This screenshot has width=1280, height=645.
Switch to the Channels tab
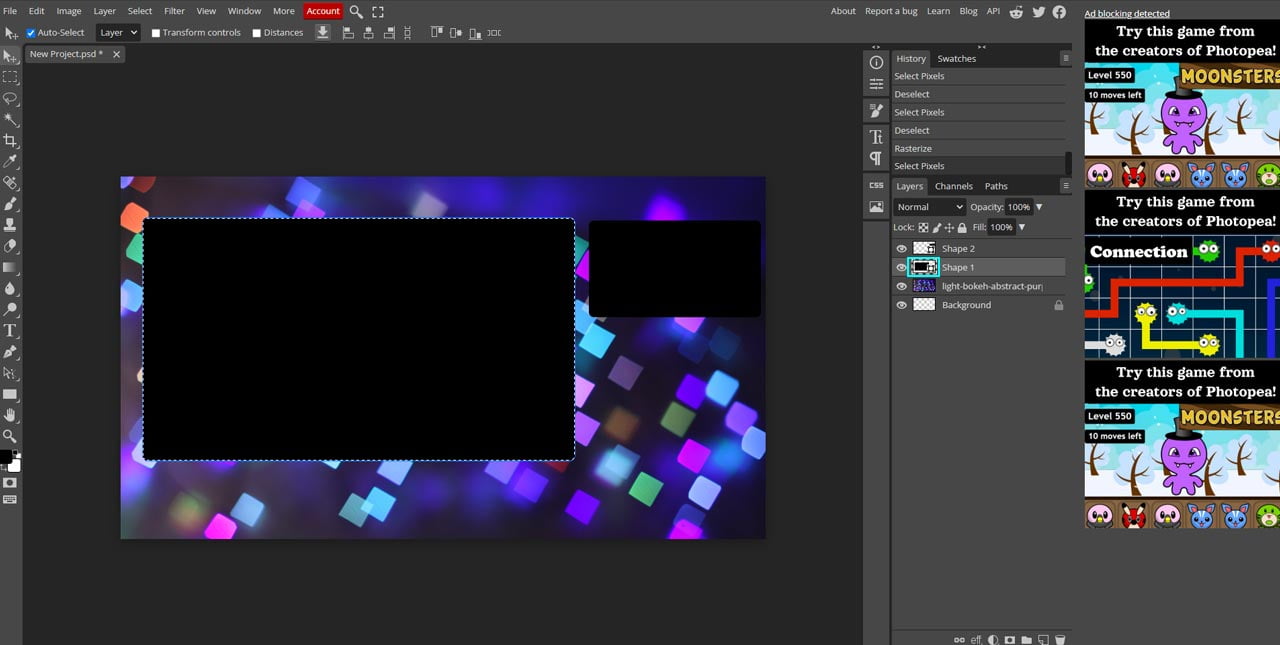point(953,186)
